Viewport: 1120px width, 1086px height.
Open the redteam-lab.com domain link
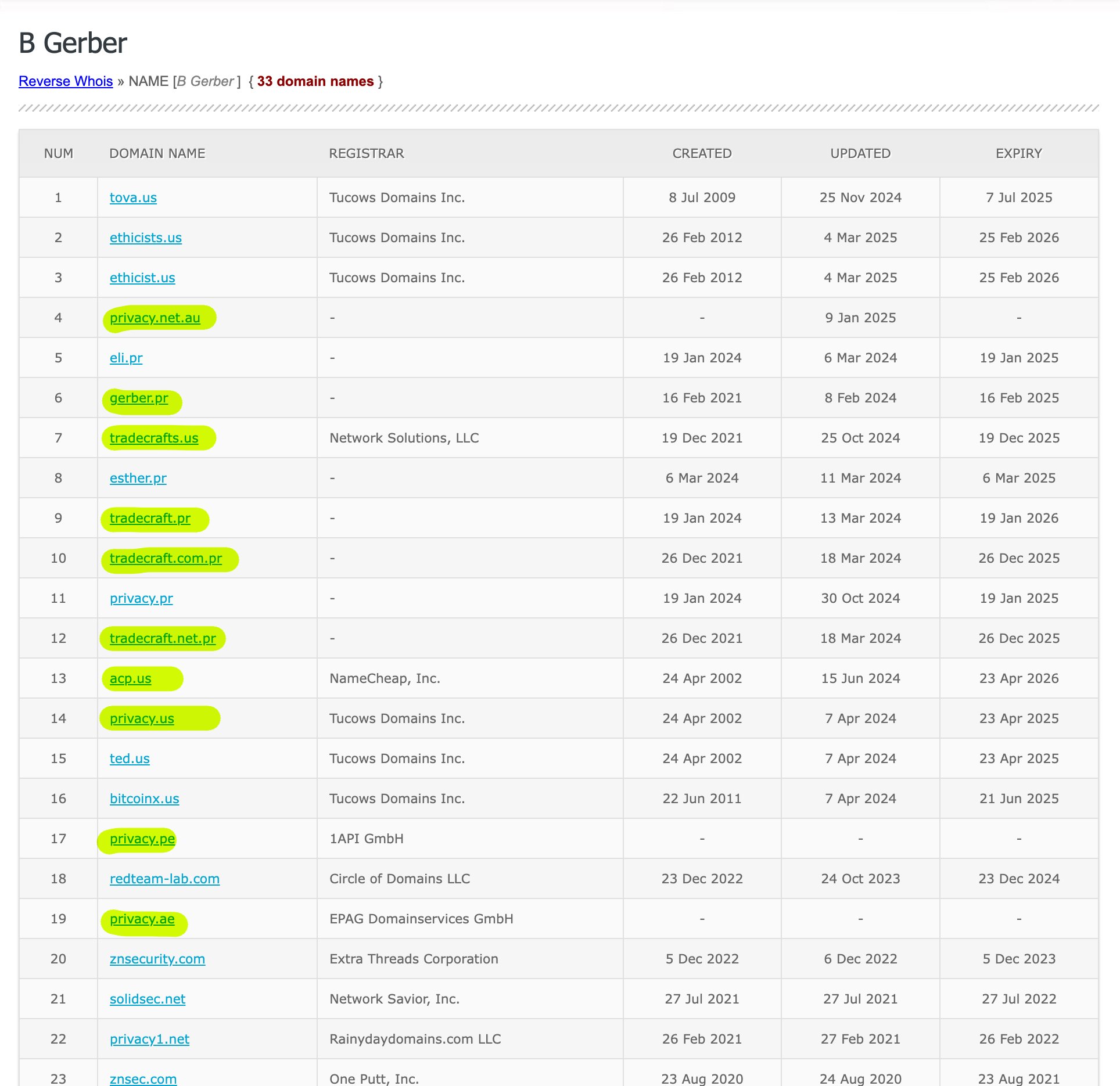coord(165,879)
